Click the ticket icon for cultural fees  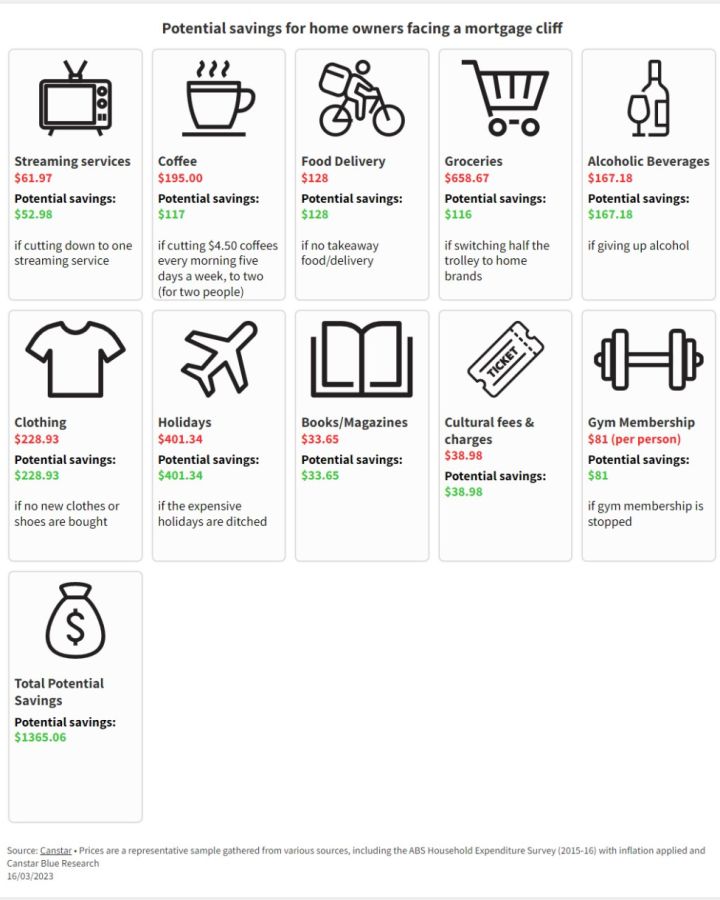[x=505, y=359]
